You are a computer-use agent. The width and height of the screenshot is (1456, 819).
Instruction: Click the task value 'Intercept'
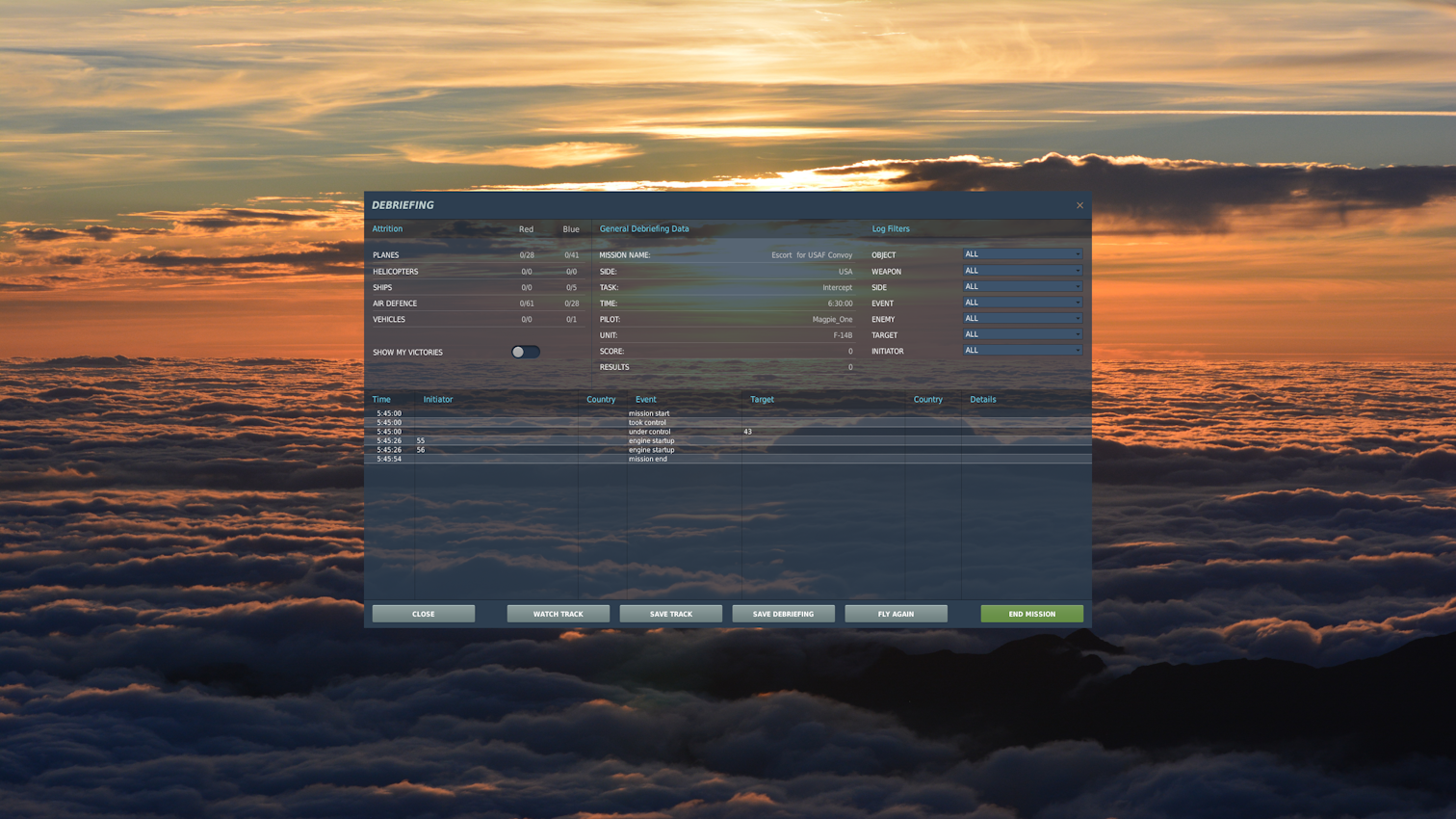click(x=837, y=287)
